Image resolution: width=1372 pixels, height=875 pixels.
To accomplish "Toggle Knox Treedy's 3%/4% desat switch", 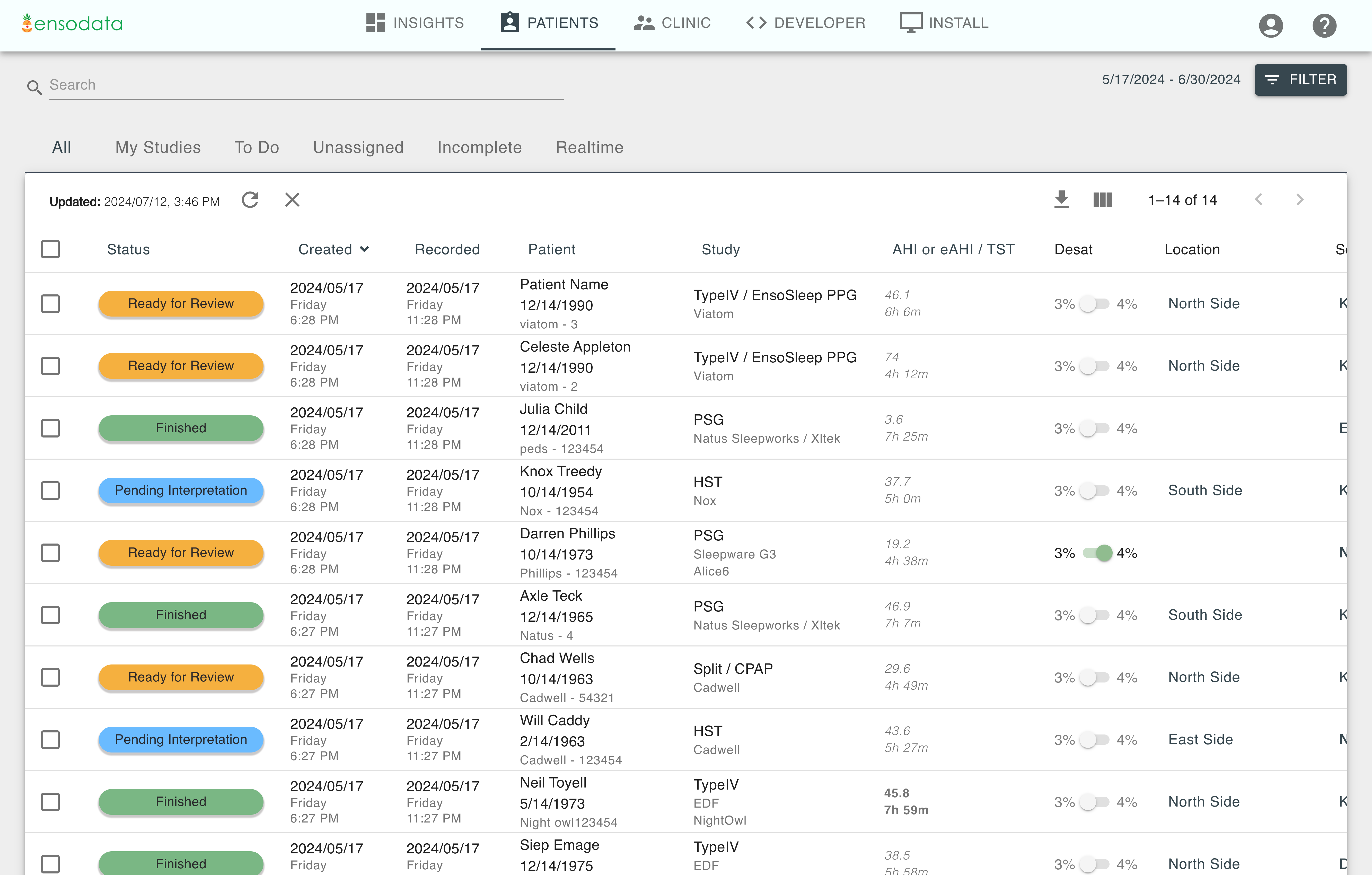I will point(1095,491).
